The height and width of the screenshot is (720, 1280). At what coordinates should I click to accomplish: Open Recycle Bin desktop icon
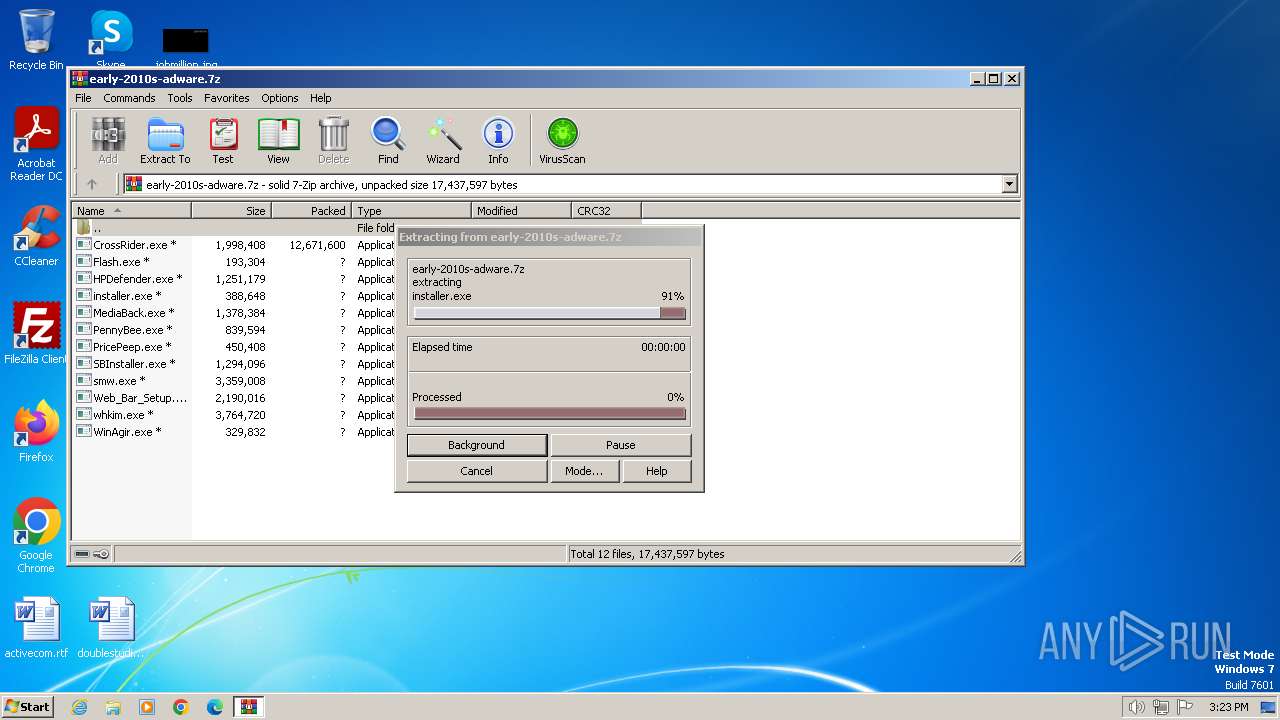[x=36, y=40]
